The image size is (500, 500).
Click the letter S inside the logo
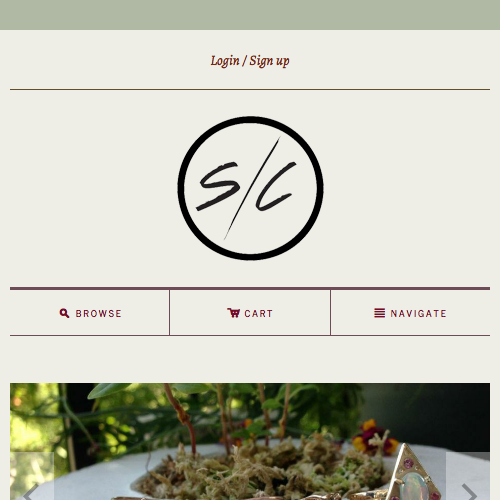click(x=218, y=186)
